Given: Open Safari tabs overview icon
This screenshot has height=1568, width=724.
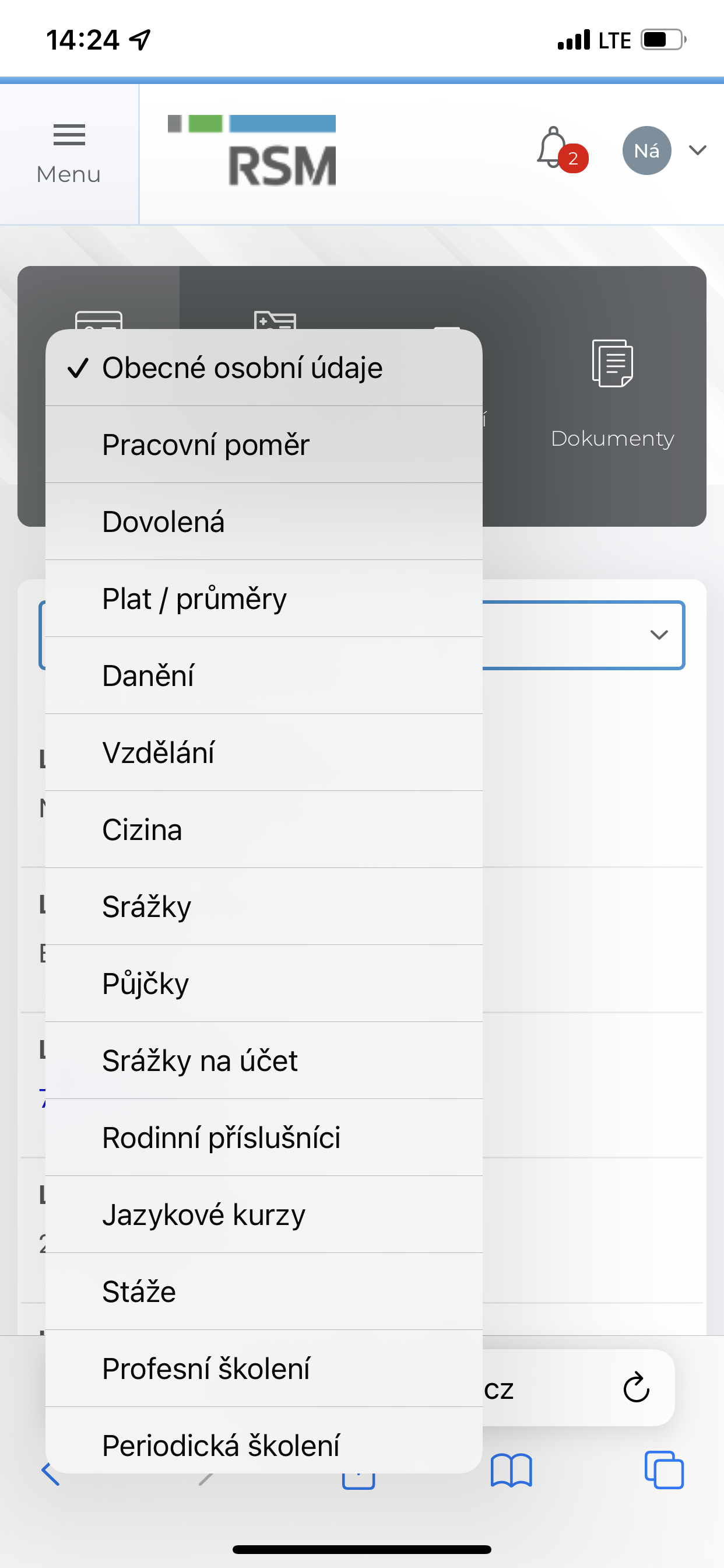Looking at the screenshot, I should pyautogui.click(x=663, y=1470).
